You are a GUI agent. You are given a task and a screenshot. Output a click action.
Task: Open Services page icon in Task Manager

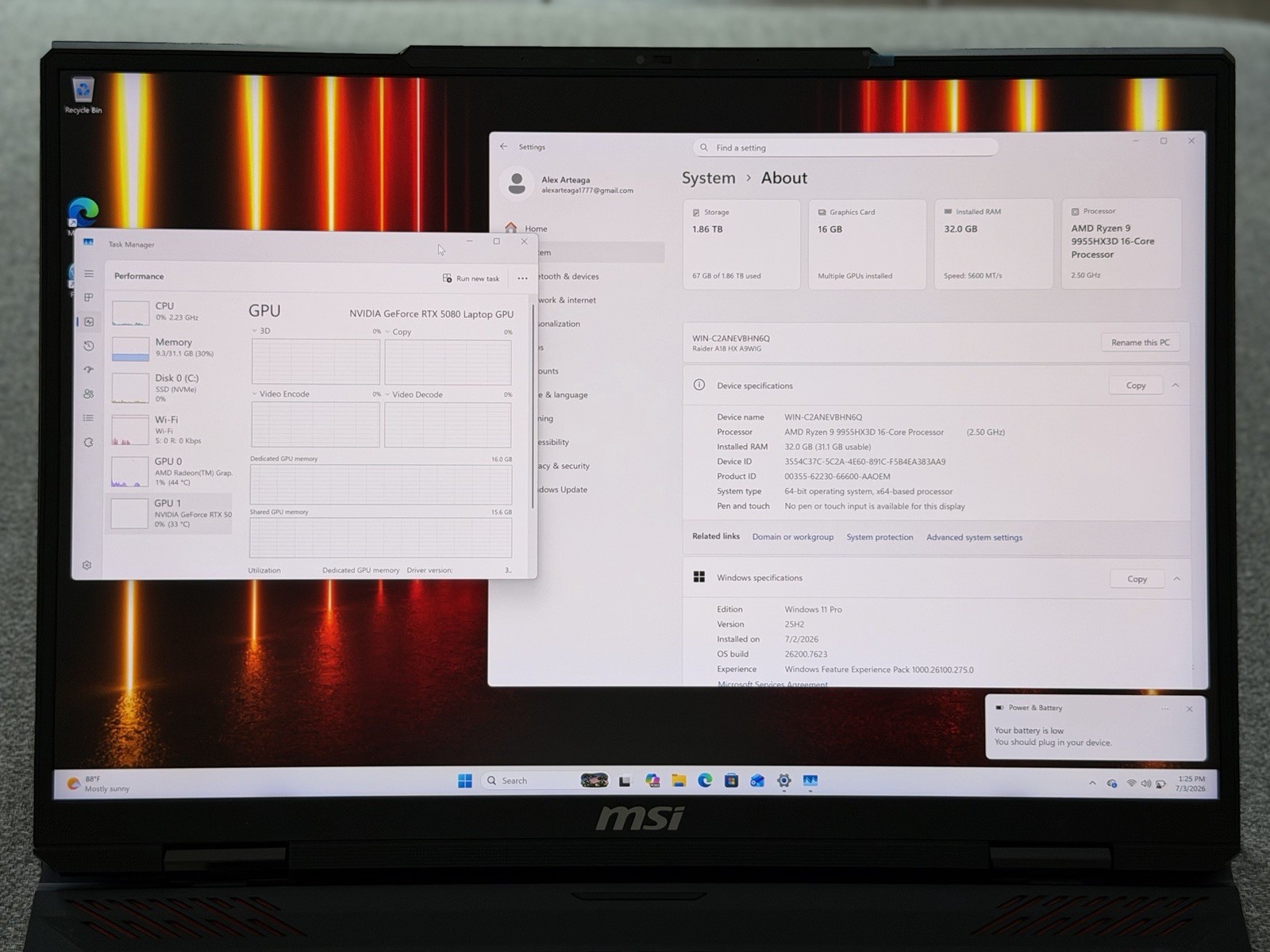click(89, 442)
